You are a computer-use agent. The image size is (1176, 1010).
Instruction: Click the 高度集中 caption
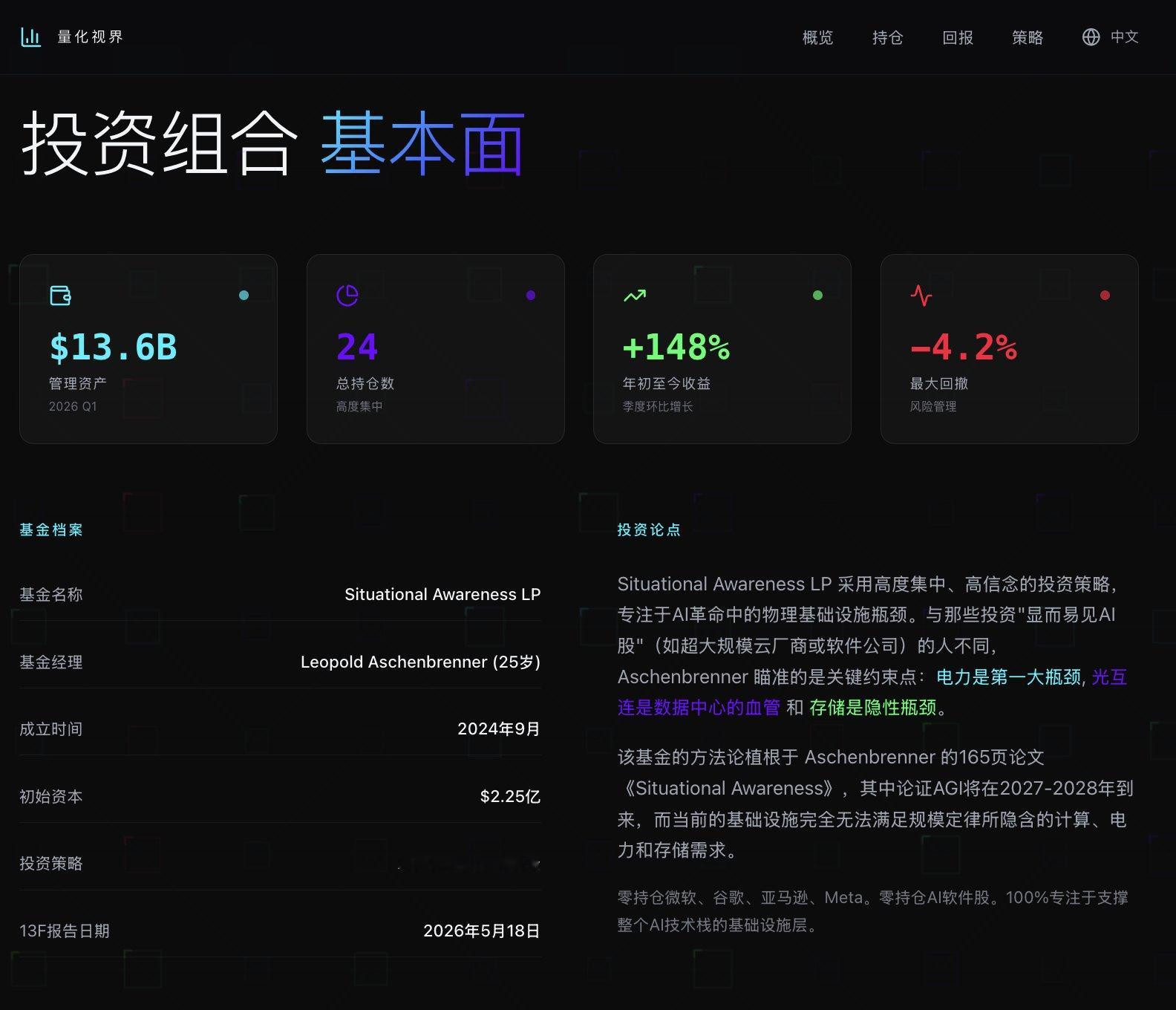coord(359,406)
